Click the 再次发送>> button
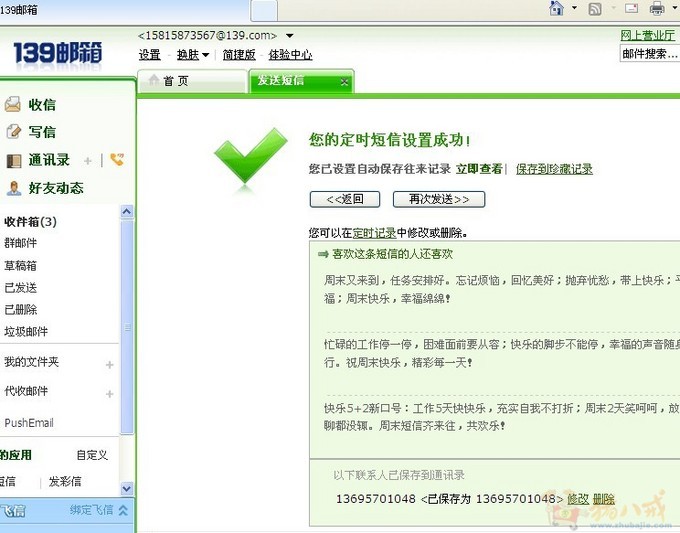The image size is (680, 533). [x=439, y=199]
